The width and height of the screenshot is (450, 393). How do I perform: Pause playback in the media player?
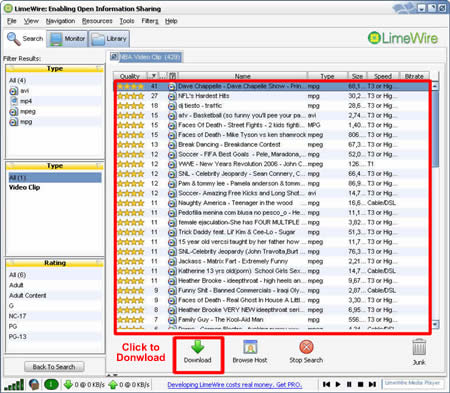(349, 384)
